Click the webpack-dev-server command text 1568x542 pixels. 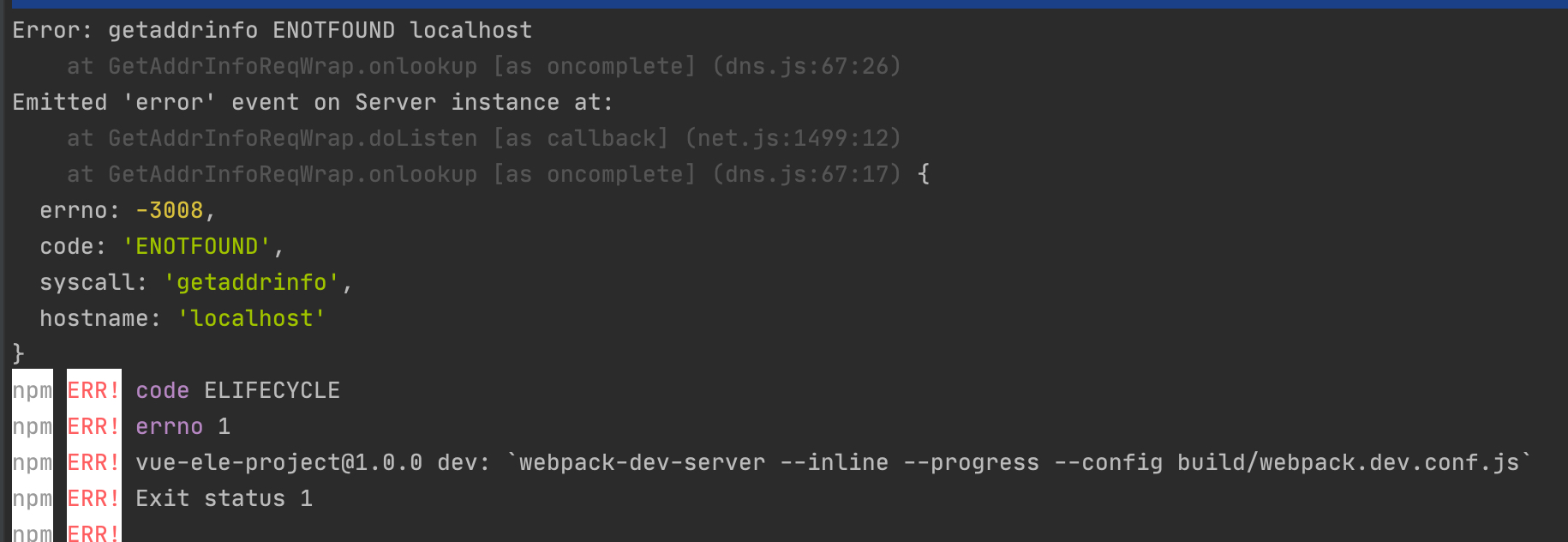(x=642, y=462)
